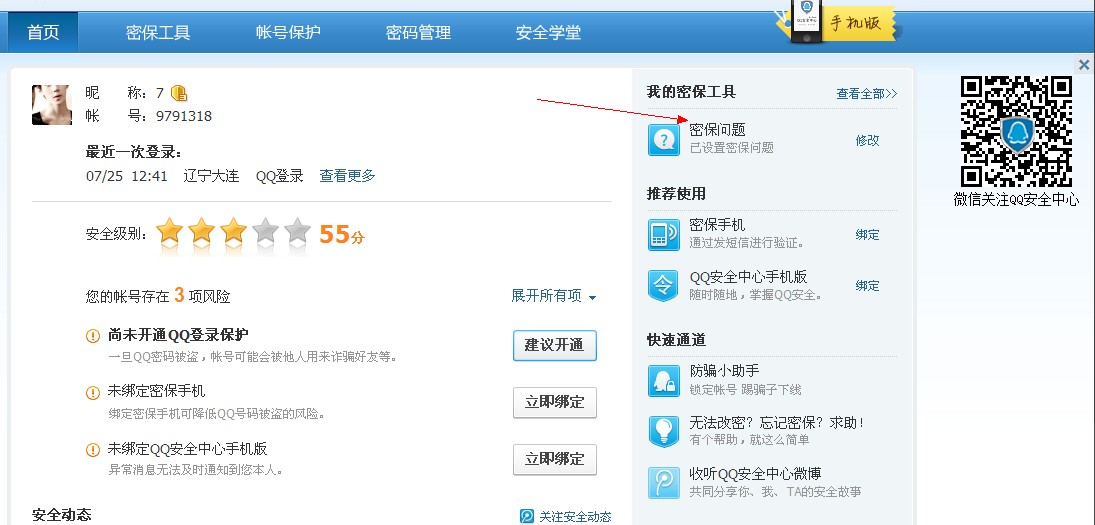This screenshot has width=1095, height=525.
Task: Click 绑定 next to 密保手机
Action: coord(867,235)
